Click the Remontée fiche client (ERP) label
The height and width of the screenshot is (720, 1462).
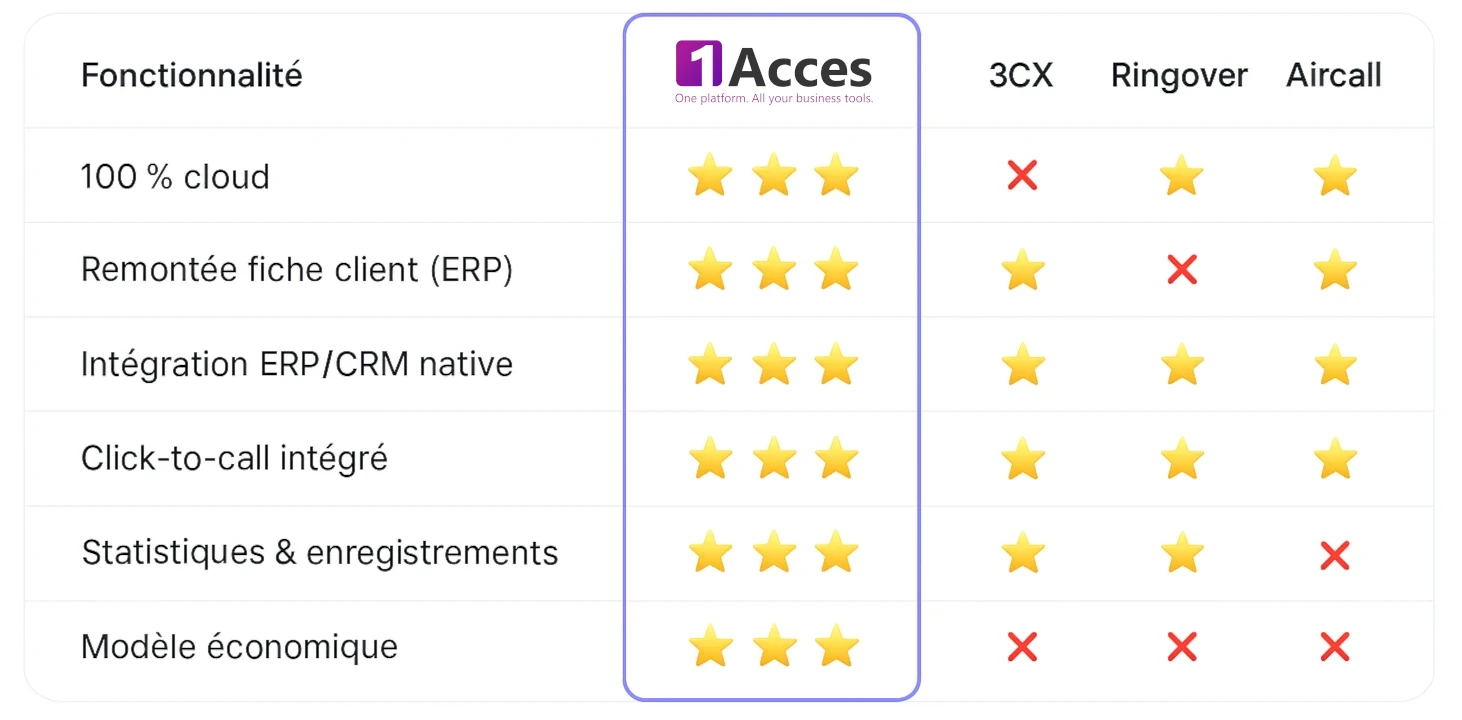coord(296,270)
